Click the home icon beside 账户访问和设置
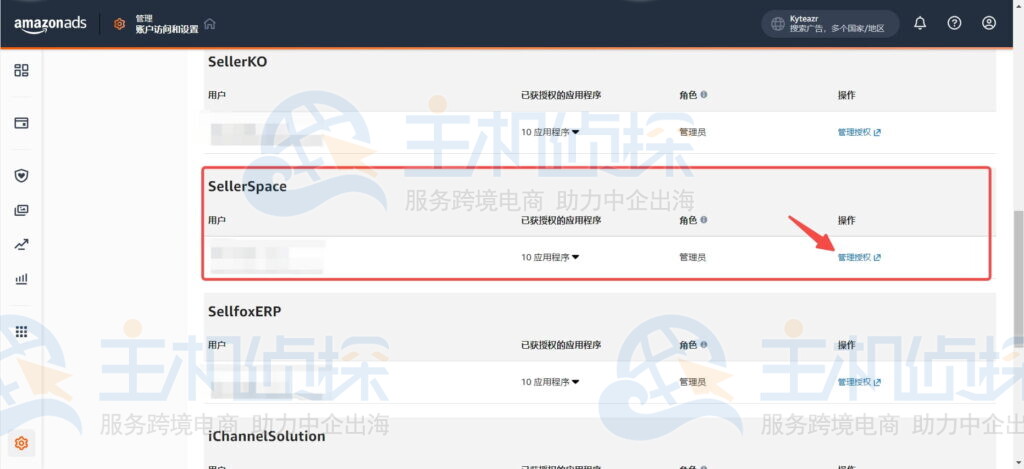 [210, 24]
